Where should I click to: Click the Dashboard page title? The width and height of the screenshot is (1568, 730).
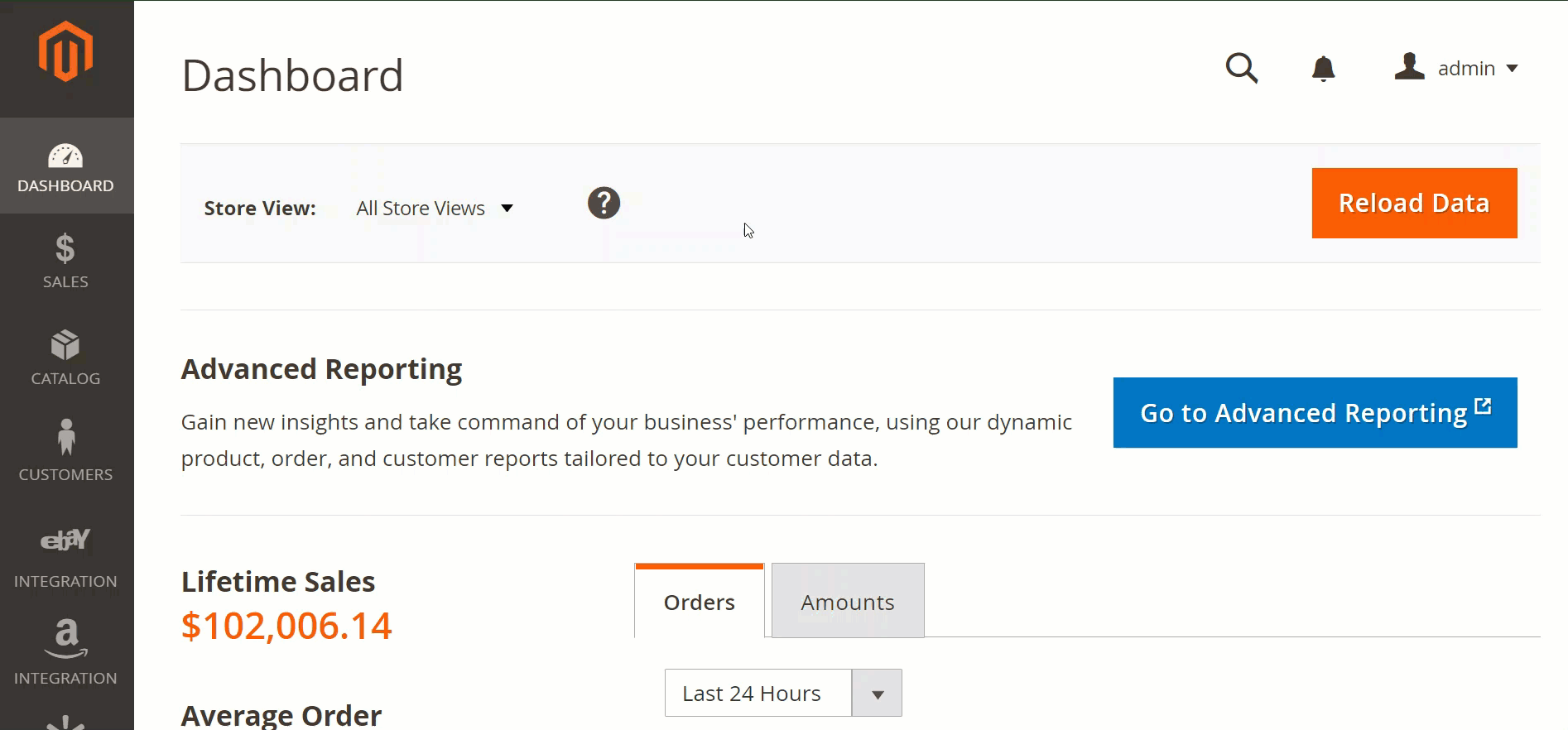point(292,75)
